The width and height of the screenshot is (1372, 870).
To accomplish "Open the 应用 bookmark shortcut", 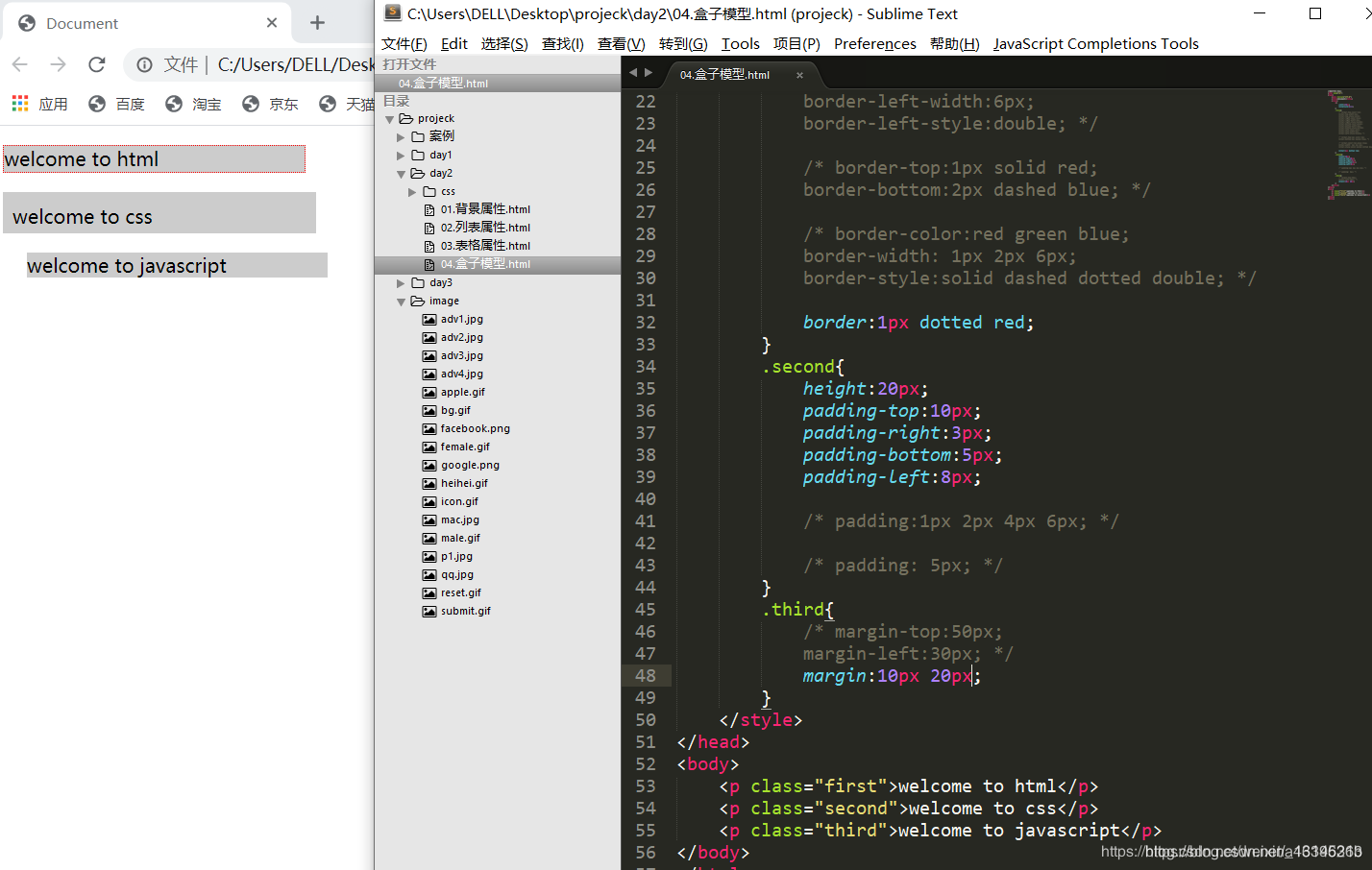I will 39,104.
